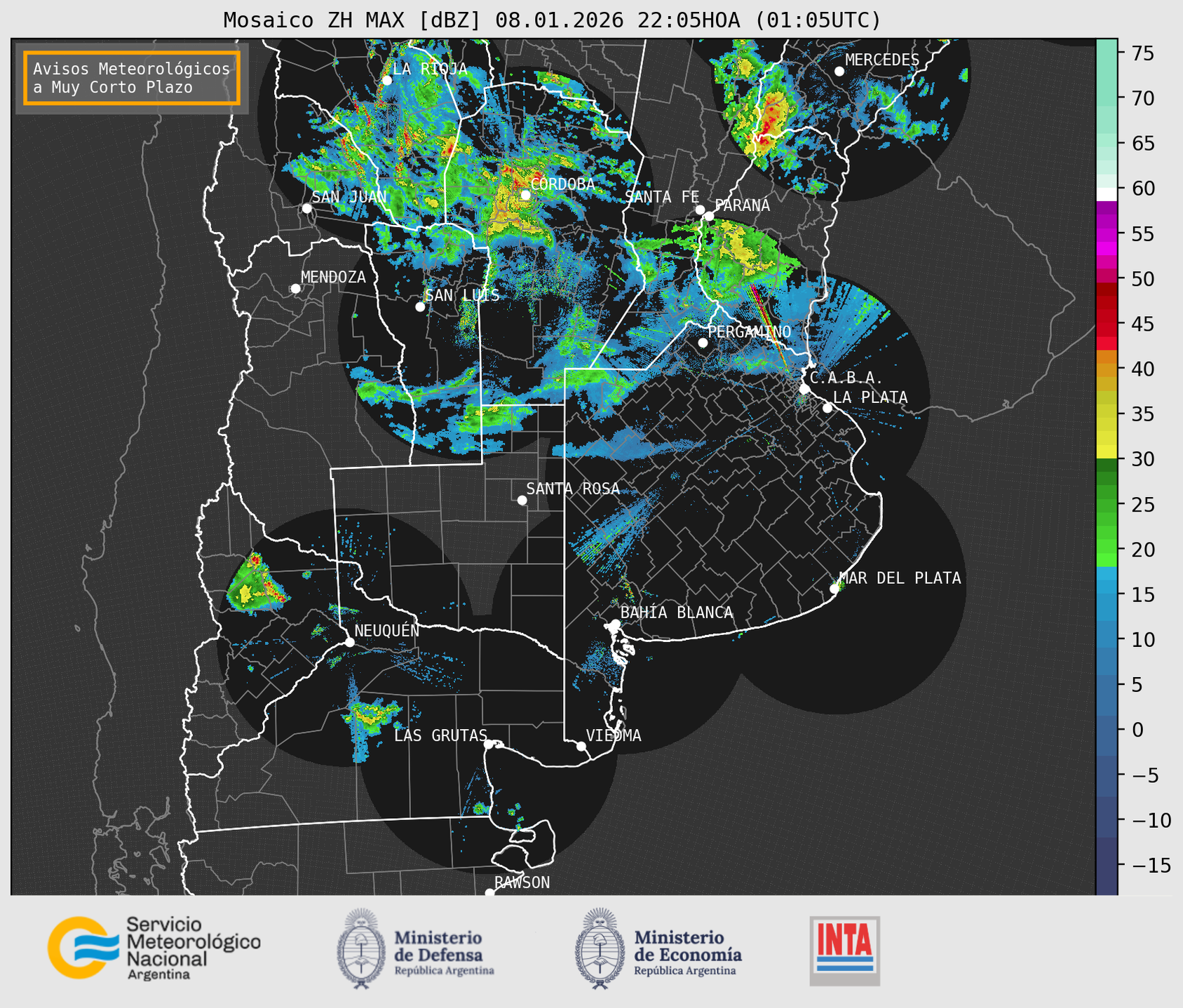This screenshot has width=1183, height=1008.
Task: Click the -15 value on the color scale
Action: pyautogui.click(x=1150, y=865)
